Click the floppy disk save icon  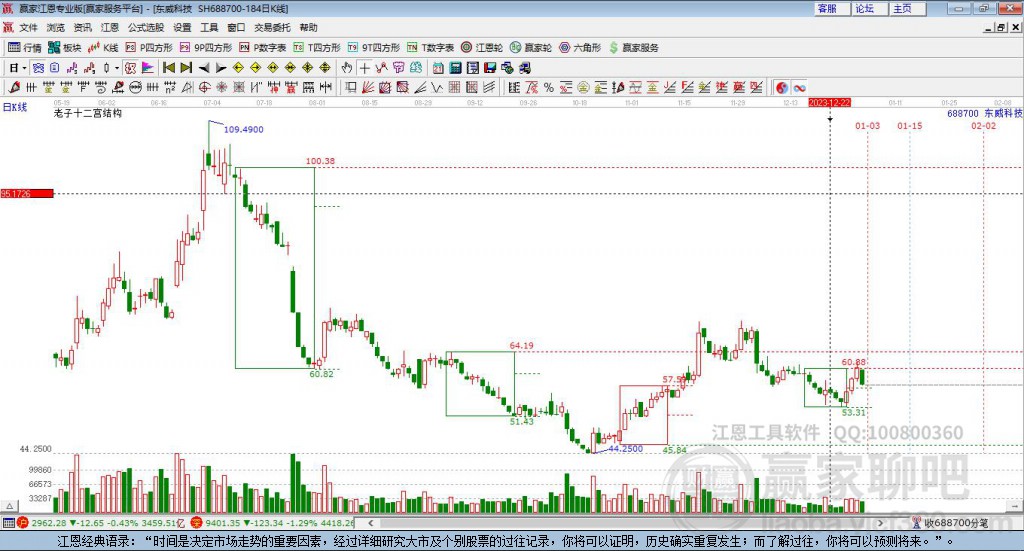[490, 68]
